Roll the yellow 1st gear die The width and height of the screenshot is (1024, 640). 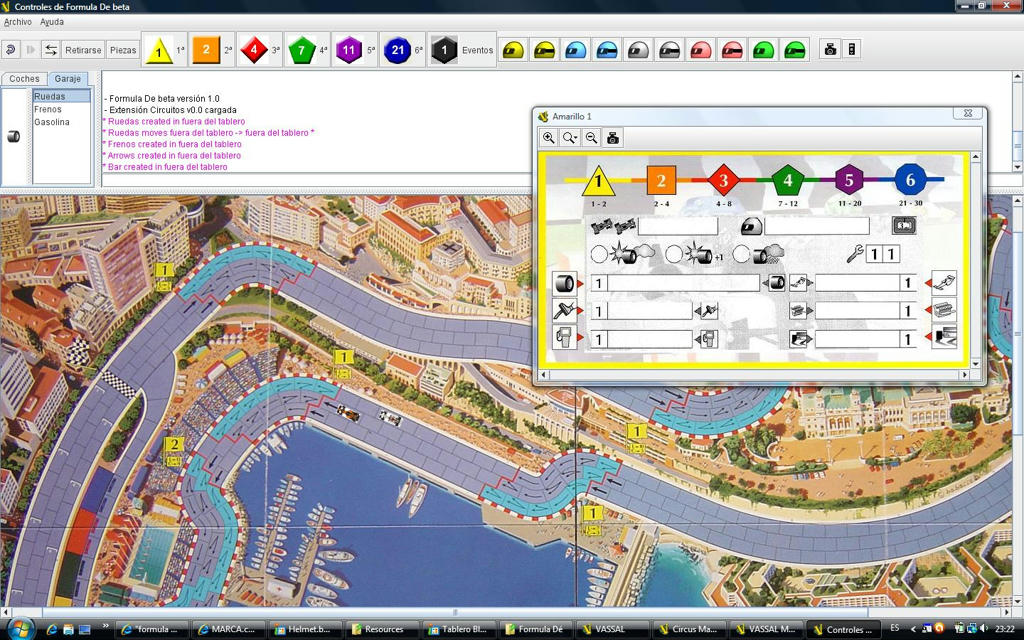159,50
